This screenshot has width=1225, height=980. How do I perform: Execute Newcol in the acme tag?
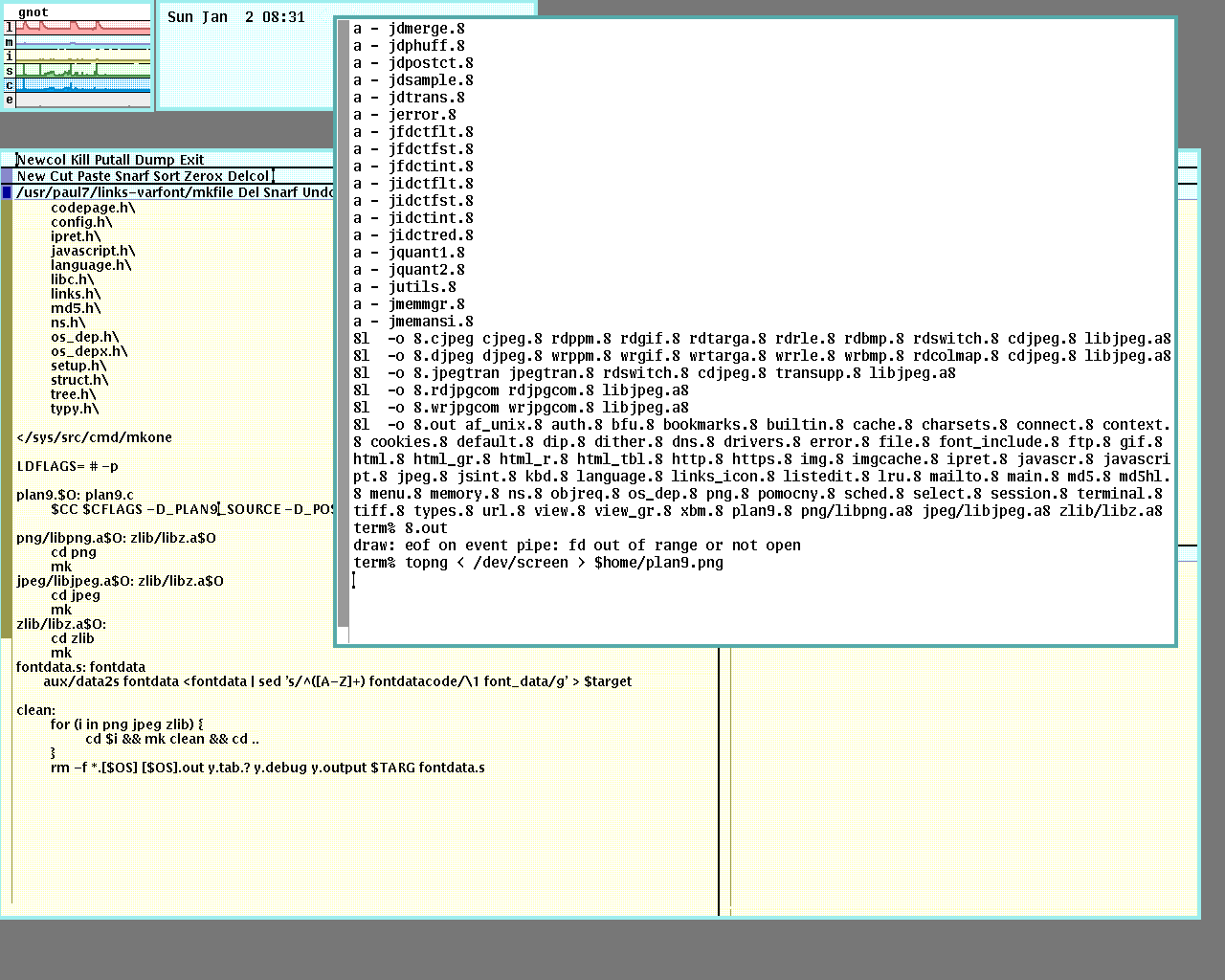(42, 160)
